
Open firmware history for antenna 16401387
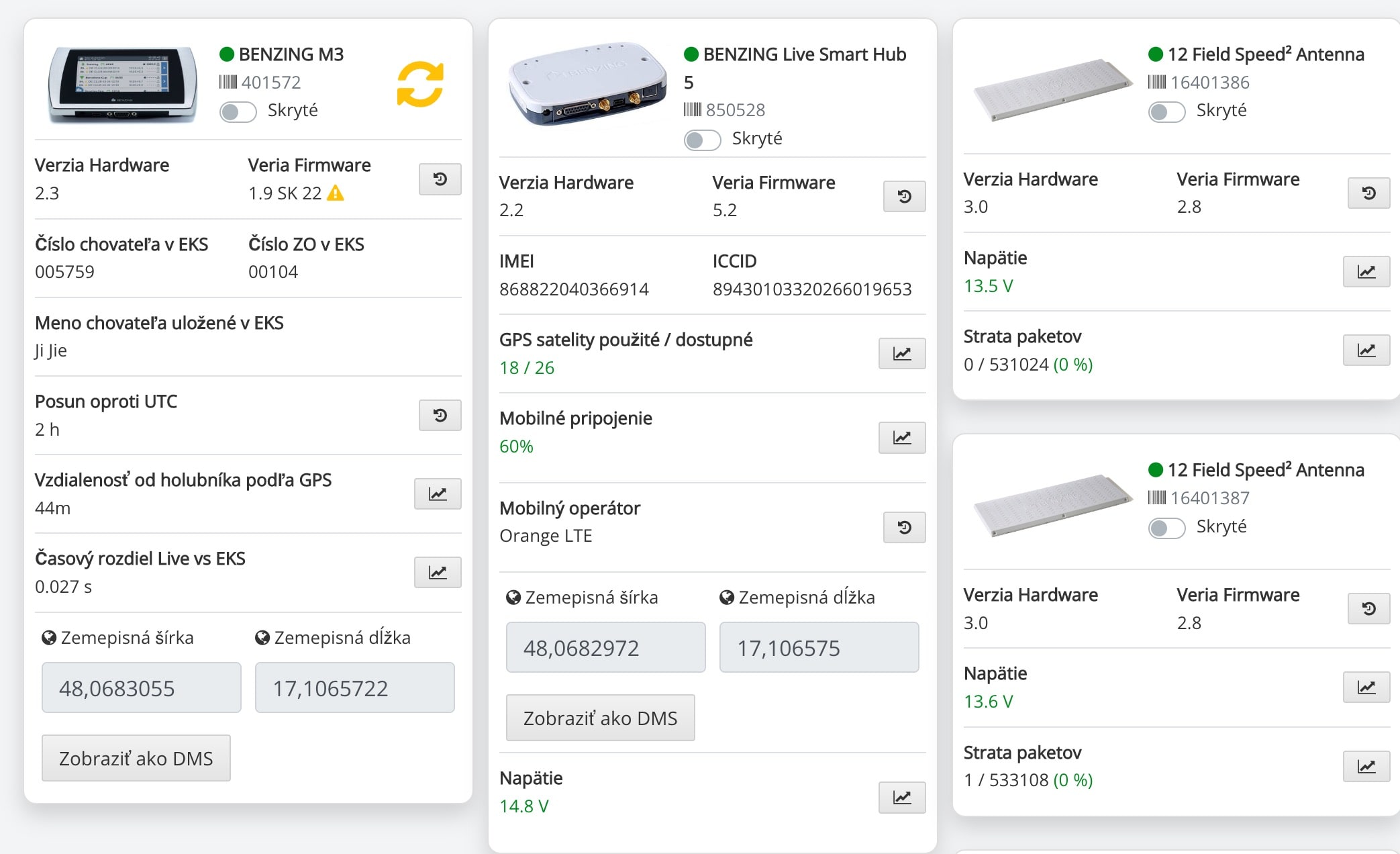tap(1368, 609)
